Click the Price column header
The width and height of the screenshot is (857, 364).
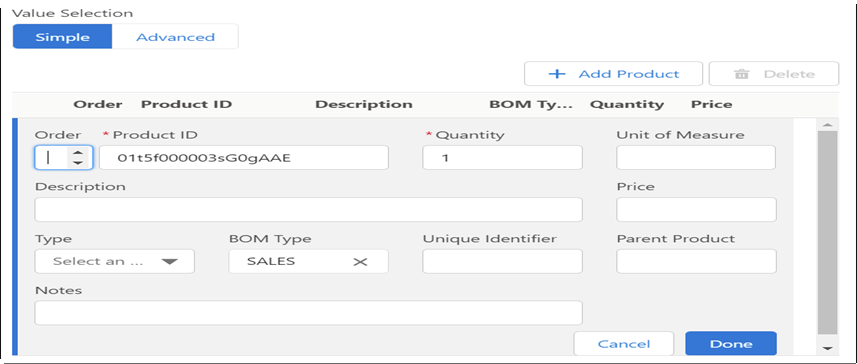tap(712, 104)
